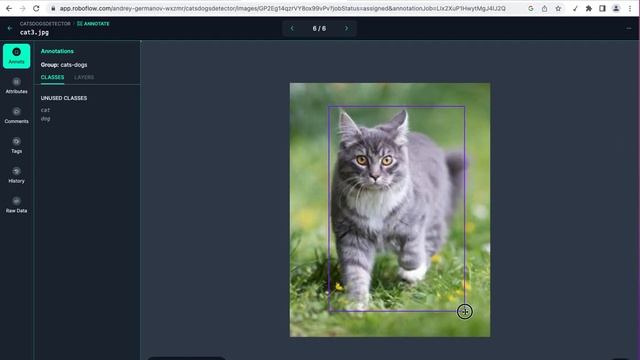This screenshot has width=640, height=360.
Task: Click the bounding box's bottom-right corner handle
Action: click(464, 311)
